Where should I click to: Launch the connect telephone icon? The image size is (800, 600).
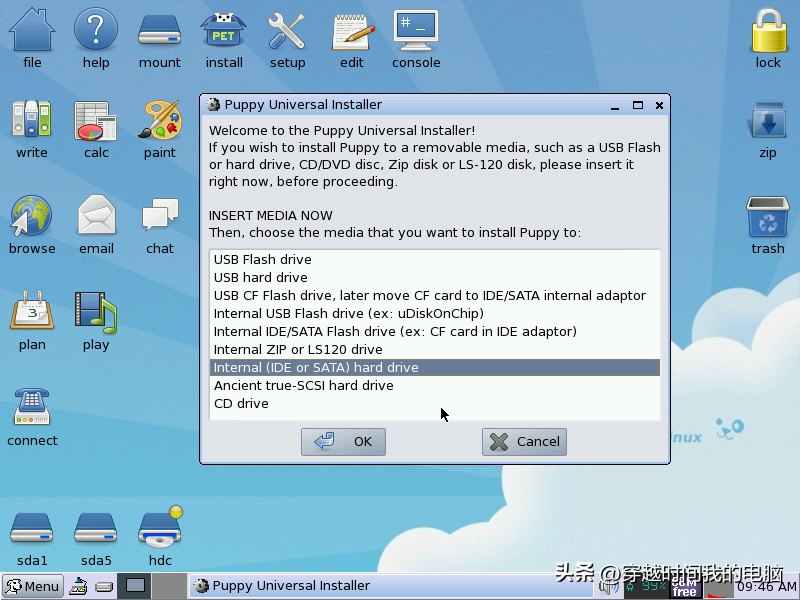(x=32, y=406)
